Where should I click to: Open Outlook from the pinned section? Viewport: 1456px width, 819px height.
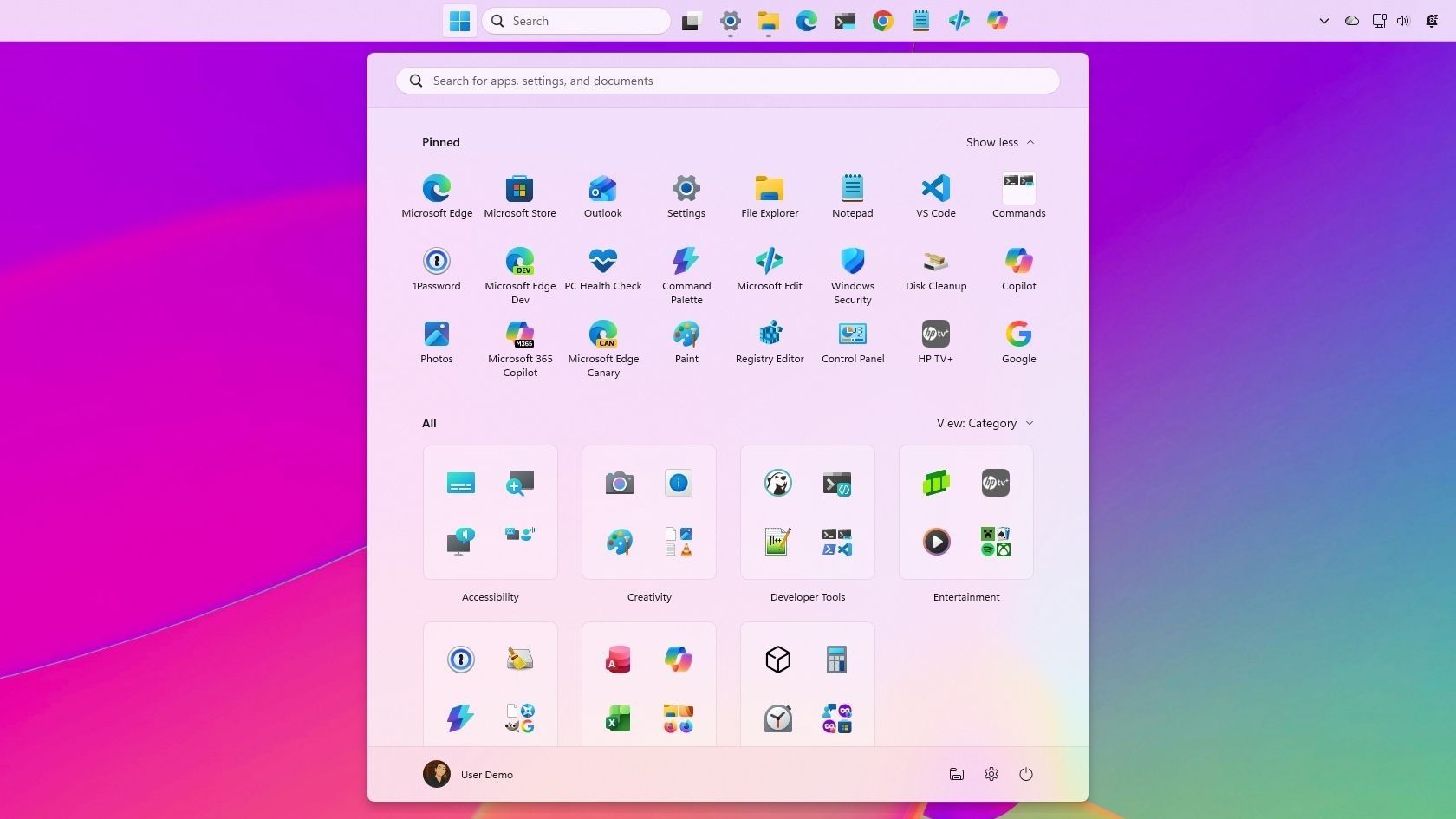pos(603,197)
